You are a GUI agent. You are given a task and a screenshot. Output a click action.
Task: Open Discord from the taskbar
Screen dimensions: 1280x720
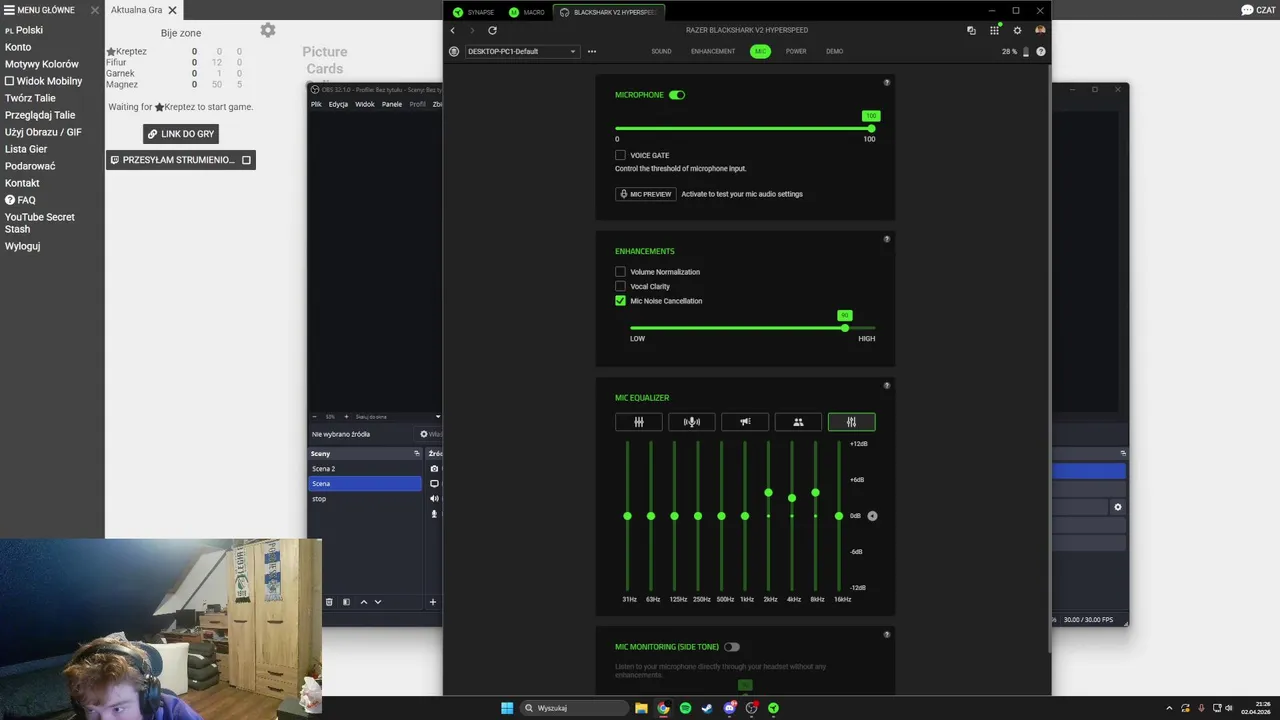pyautogui.click(x=730, y=708)
